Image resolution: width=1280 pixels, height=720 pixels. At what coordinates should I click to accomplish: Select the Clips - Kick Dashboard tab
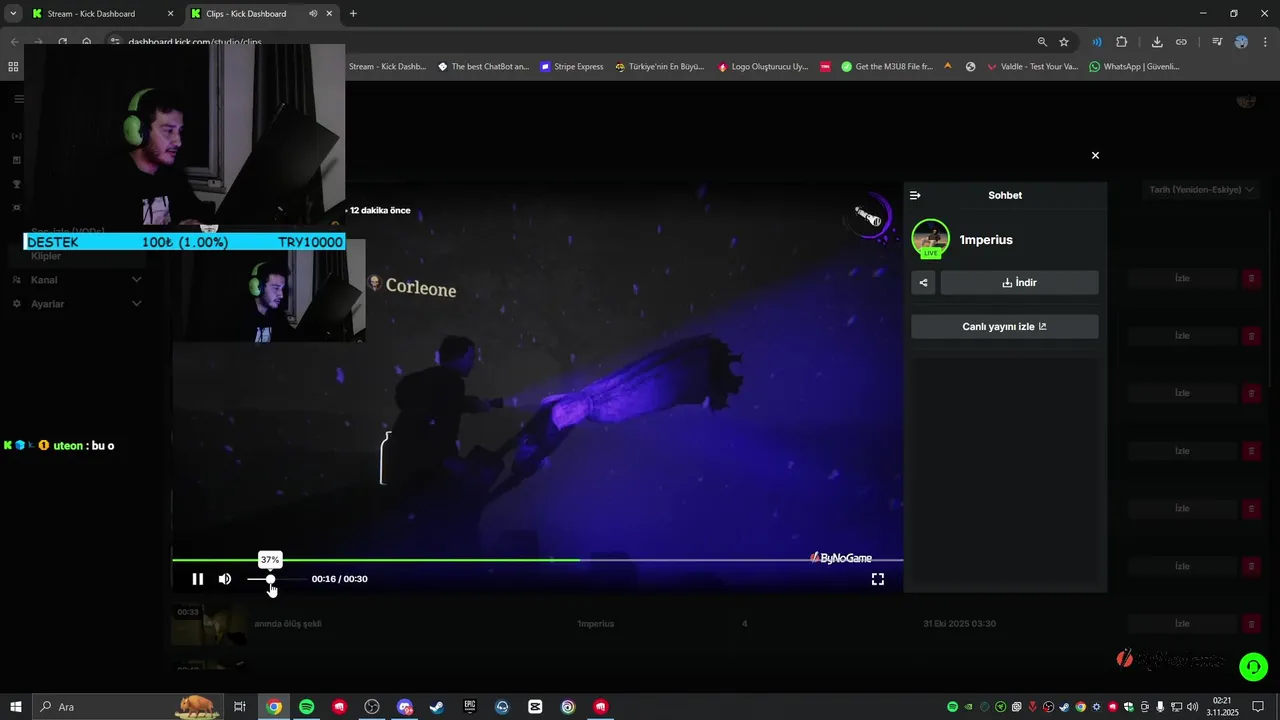(245, 14)
